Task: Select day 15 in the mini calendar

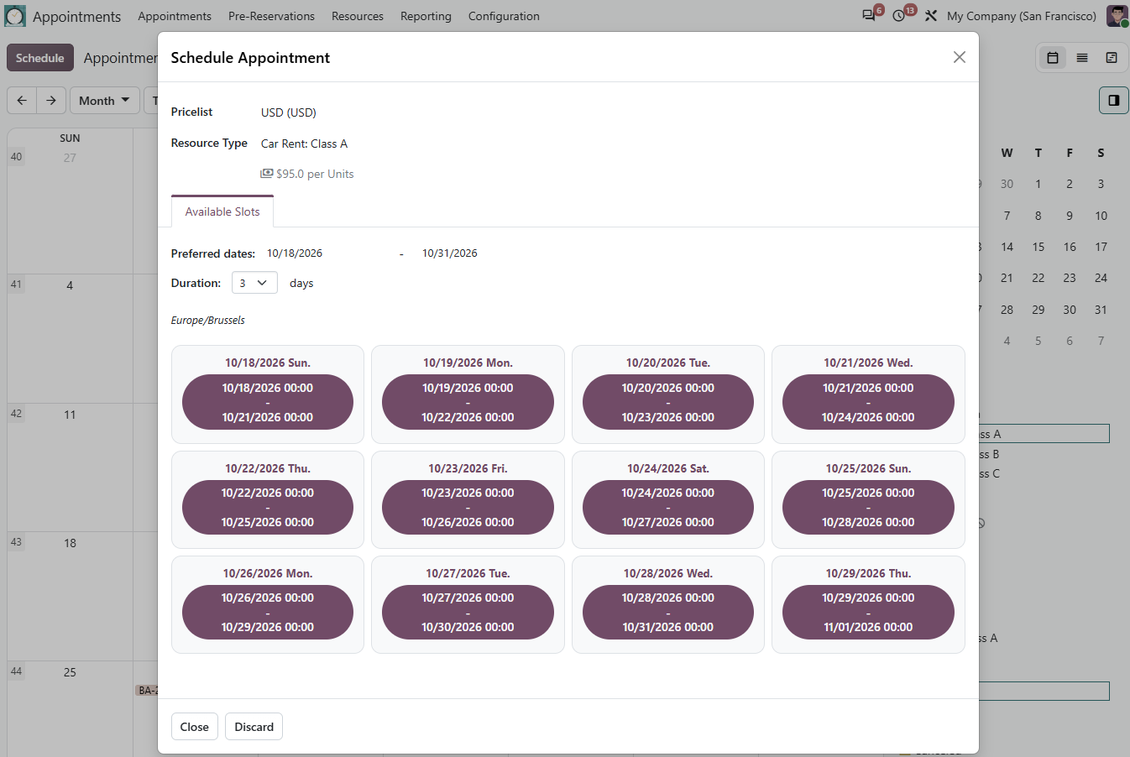Action: (x=1038, y=247)
